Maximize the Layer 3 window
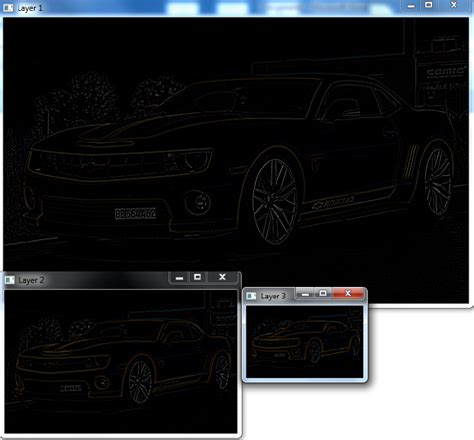The width and height of the screenshot is (474, 440). 323,293
